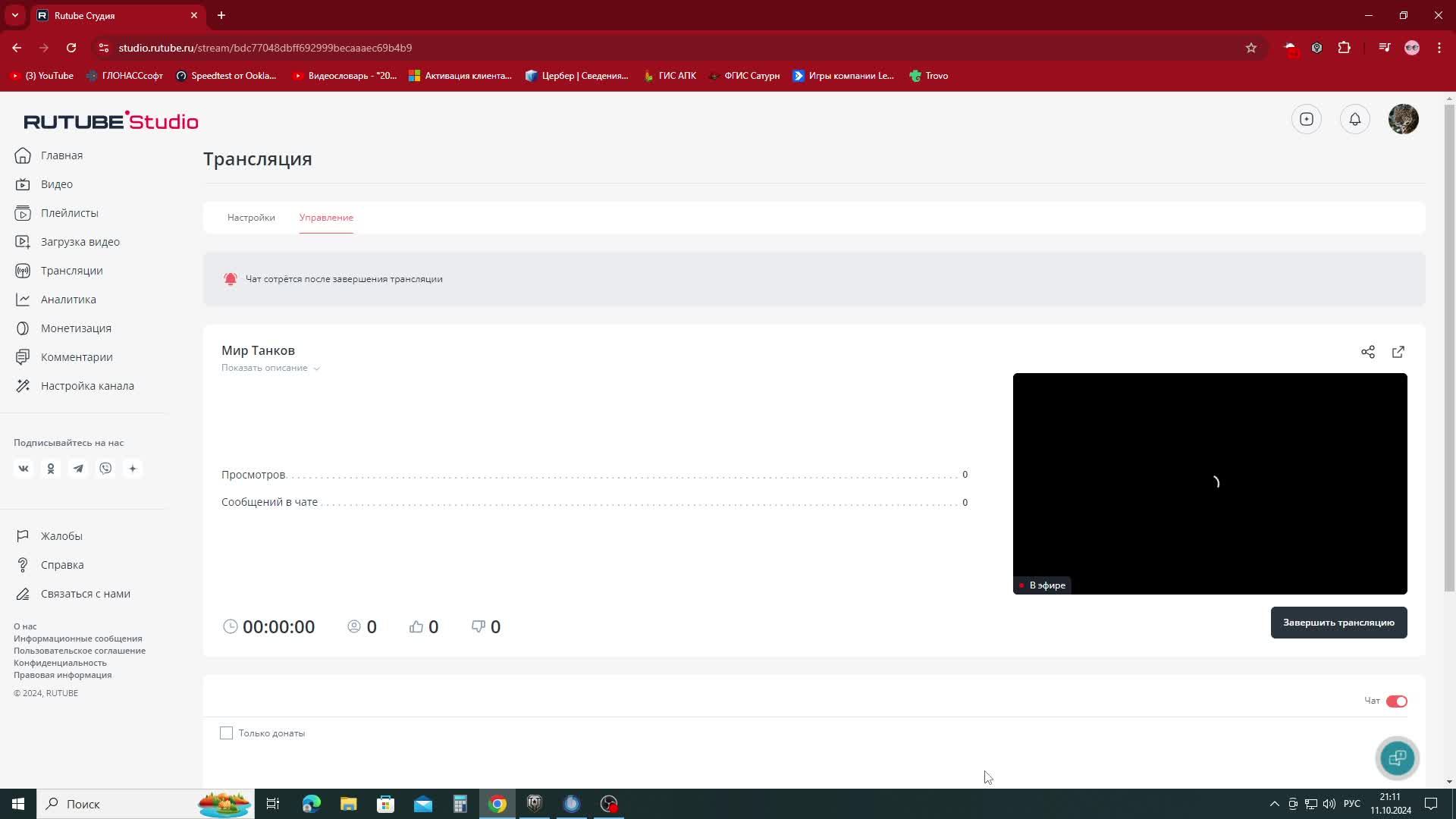Bookmark this page with star icon
The width and height of the screenshot is (1456, 819).
tap(1250, 48)
